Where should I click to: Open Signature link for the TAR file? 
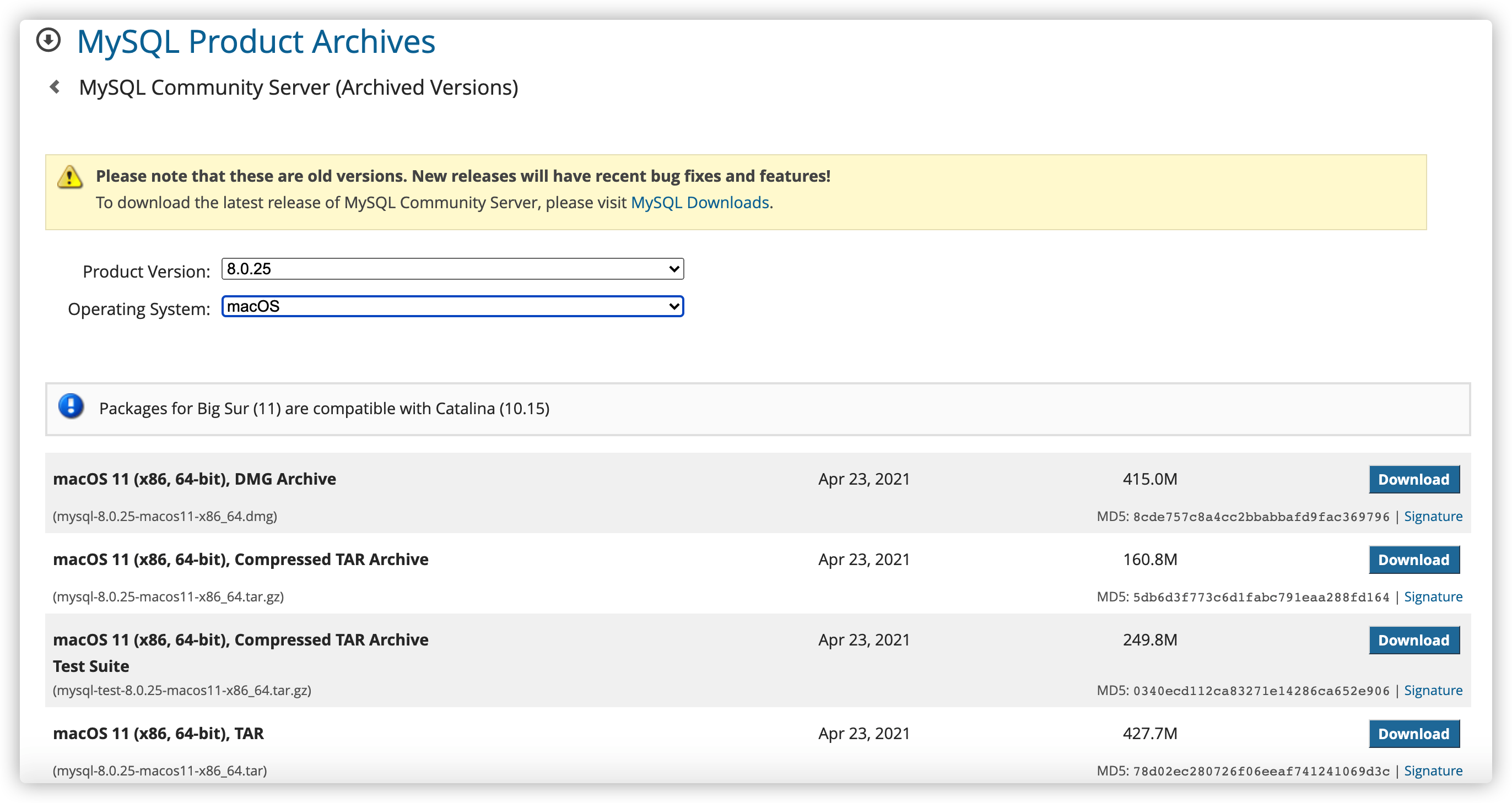pyautogui.click(x=1433, y=771)
